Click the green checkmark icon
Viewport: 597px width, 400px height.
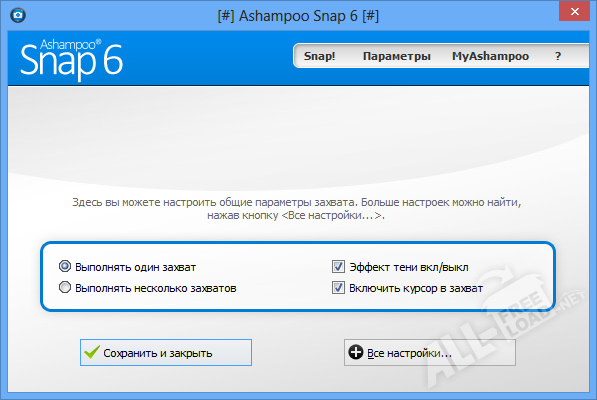pos(92,352)
